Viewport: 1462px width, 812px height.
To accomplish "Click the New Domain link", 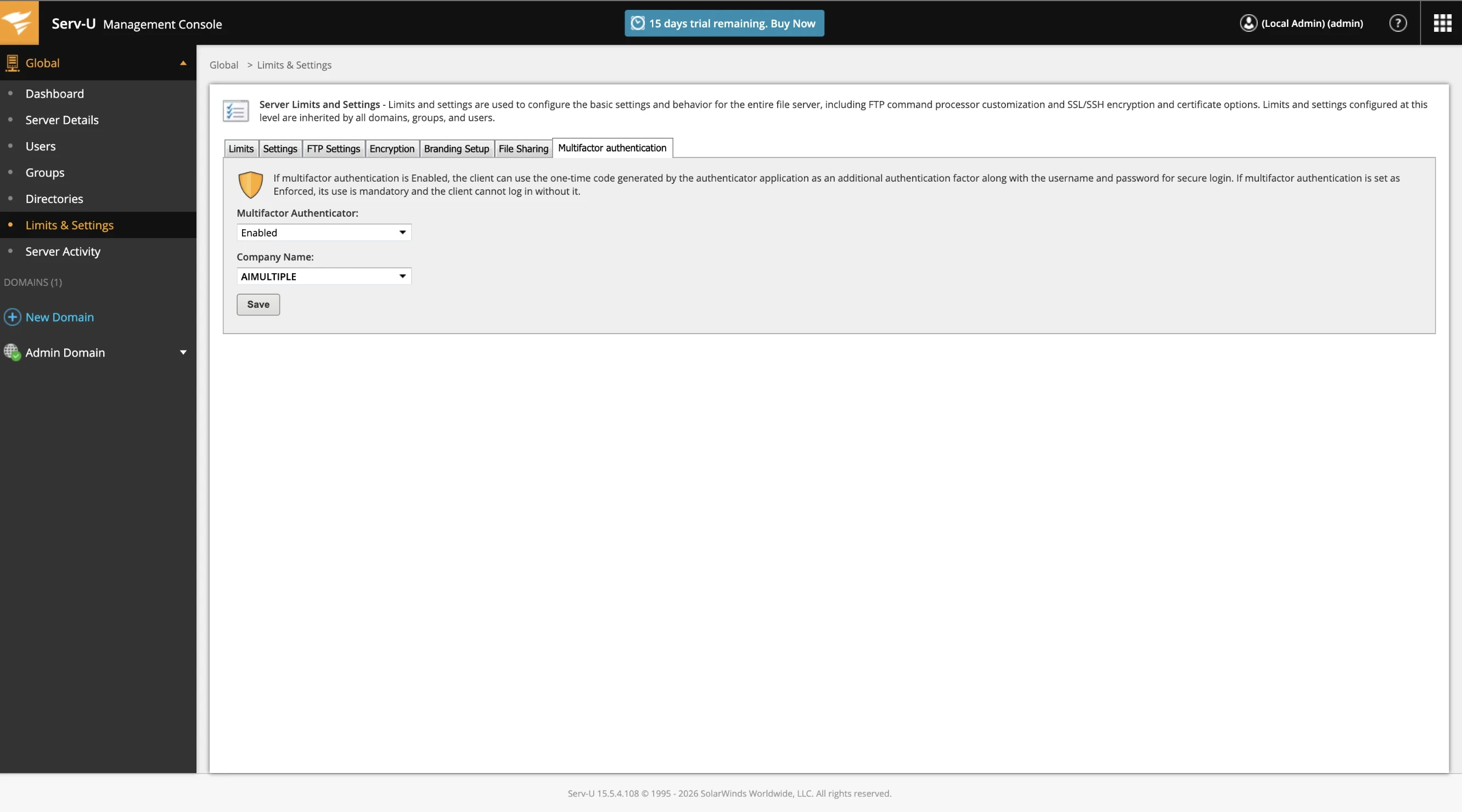I will tap(60, 317).
